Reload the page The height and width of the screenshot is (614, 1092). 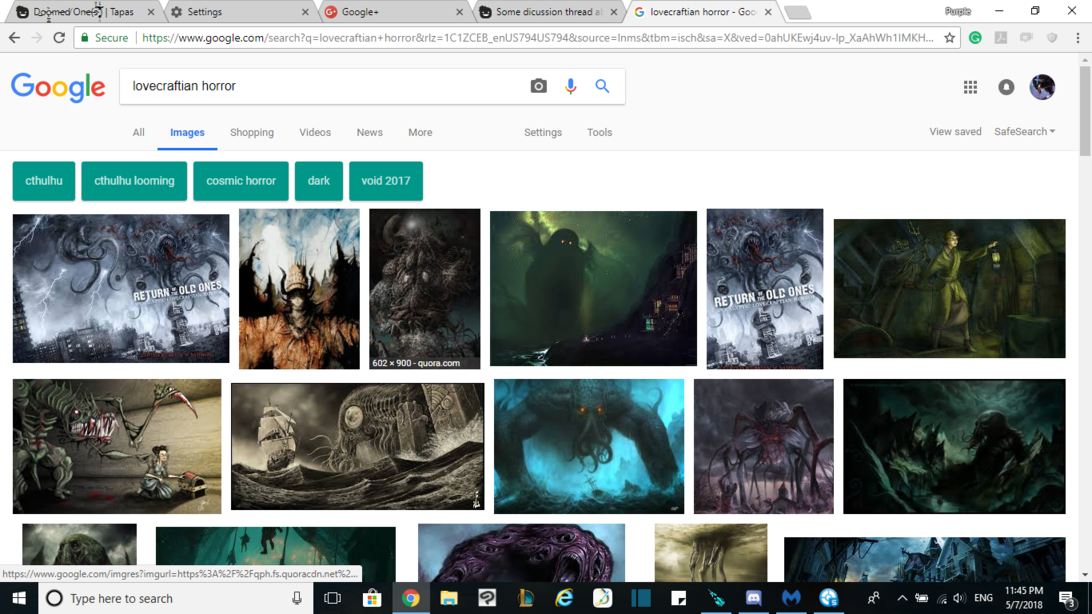(59, 38)
